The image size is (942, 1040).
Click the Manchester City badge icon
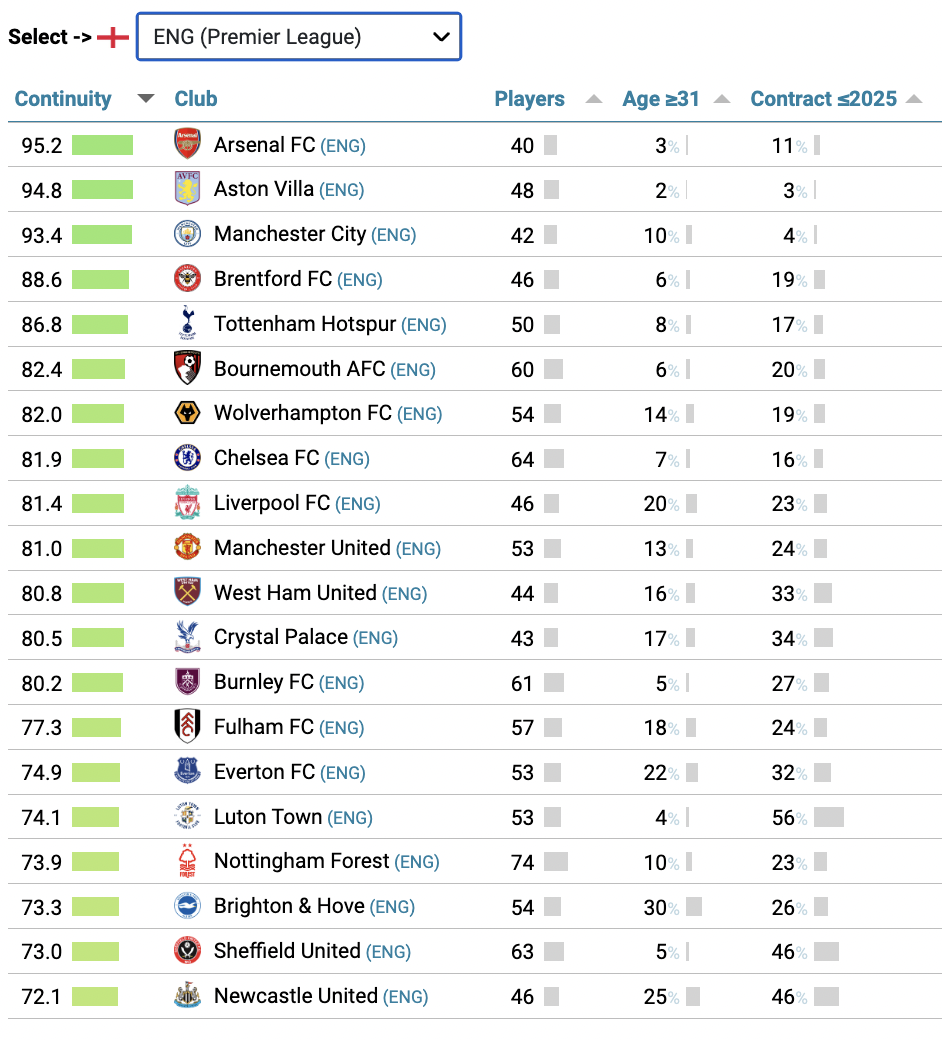188,234
